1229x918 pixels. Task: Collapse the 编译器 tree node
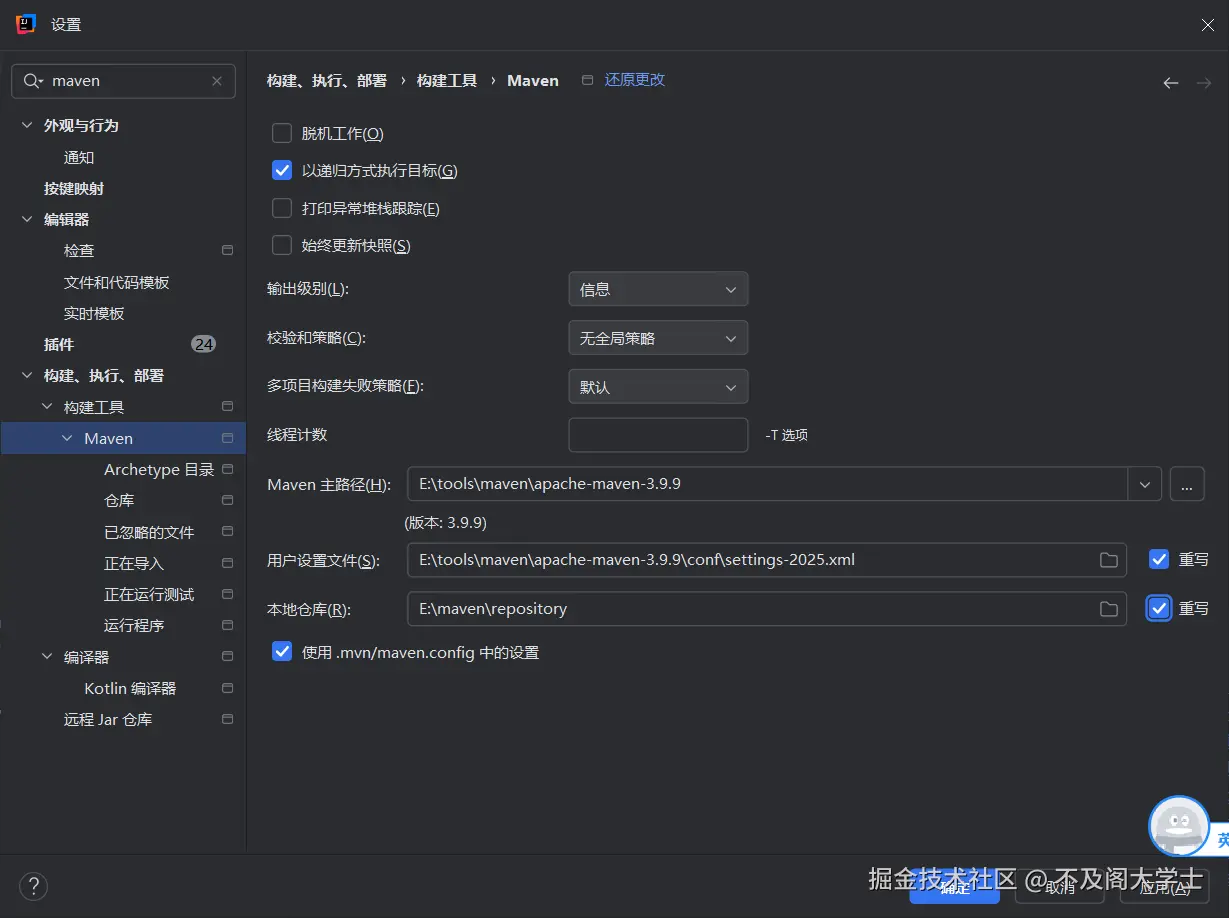(47, 657)
